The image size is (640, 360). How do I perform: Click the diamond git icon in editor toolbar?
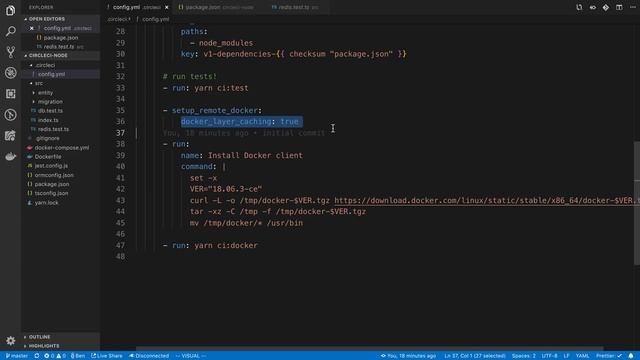point(606,7)
